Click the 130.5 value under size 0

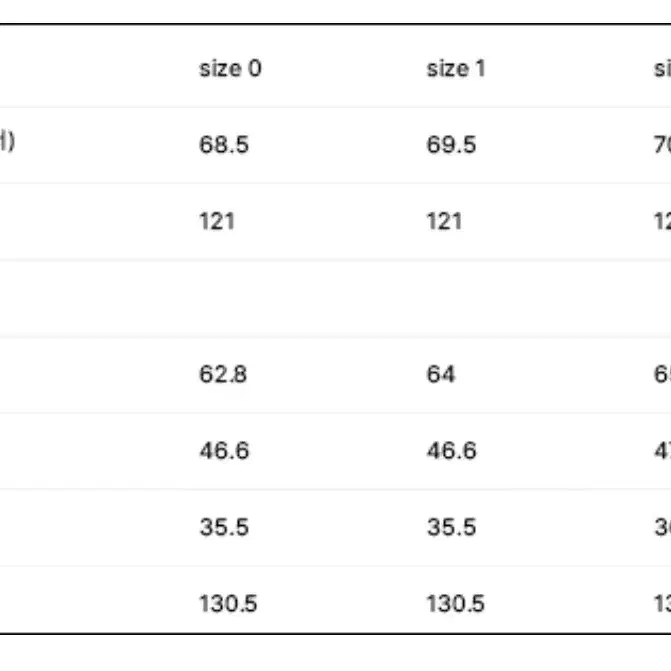tap(228, 603)
